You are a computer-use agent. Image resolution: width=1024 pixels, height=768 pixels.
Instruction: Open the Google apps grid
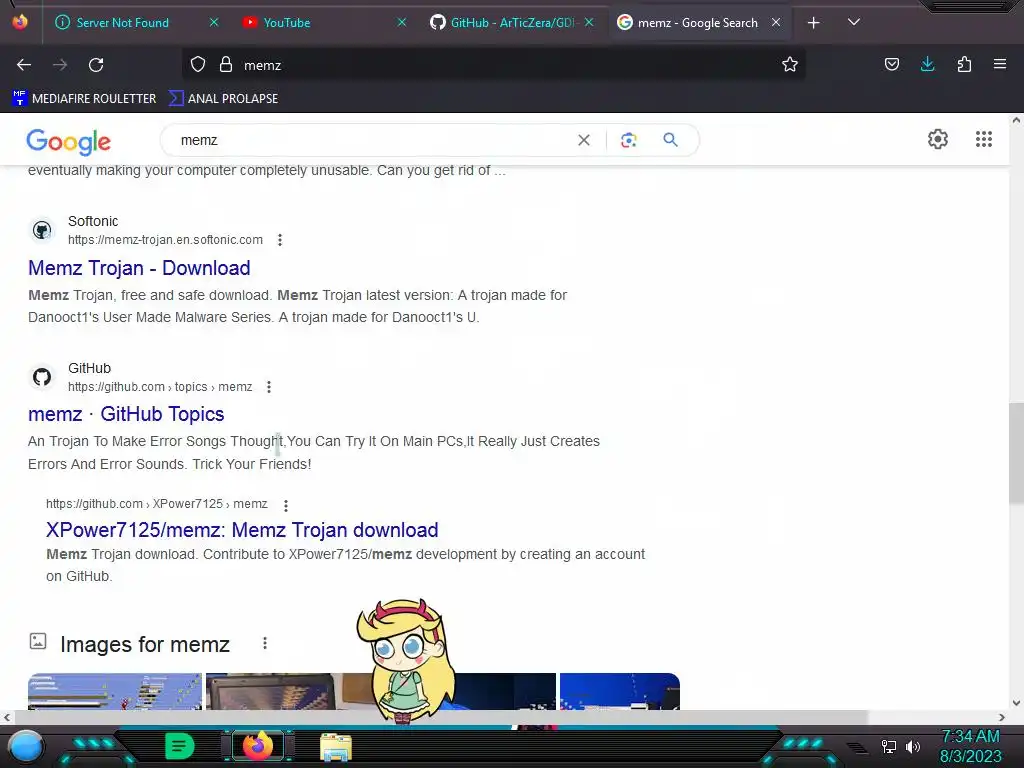point(984,139)
